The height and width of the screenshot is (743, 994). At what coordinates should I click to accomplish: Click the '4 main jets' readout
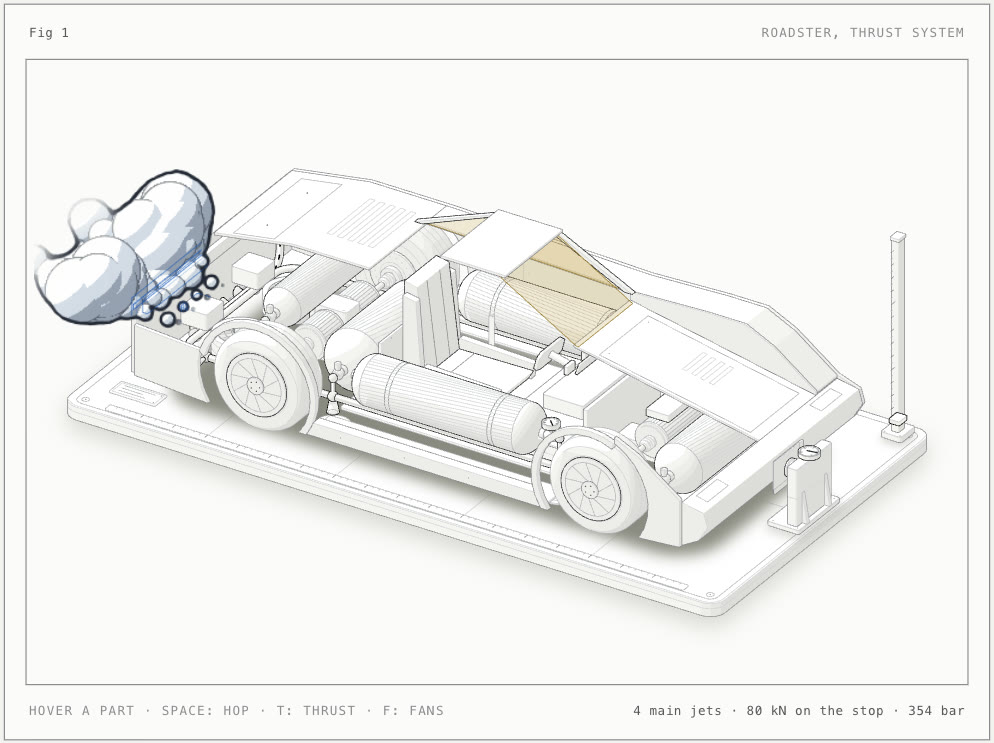(x=677, y=711)
